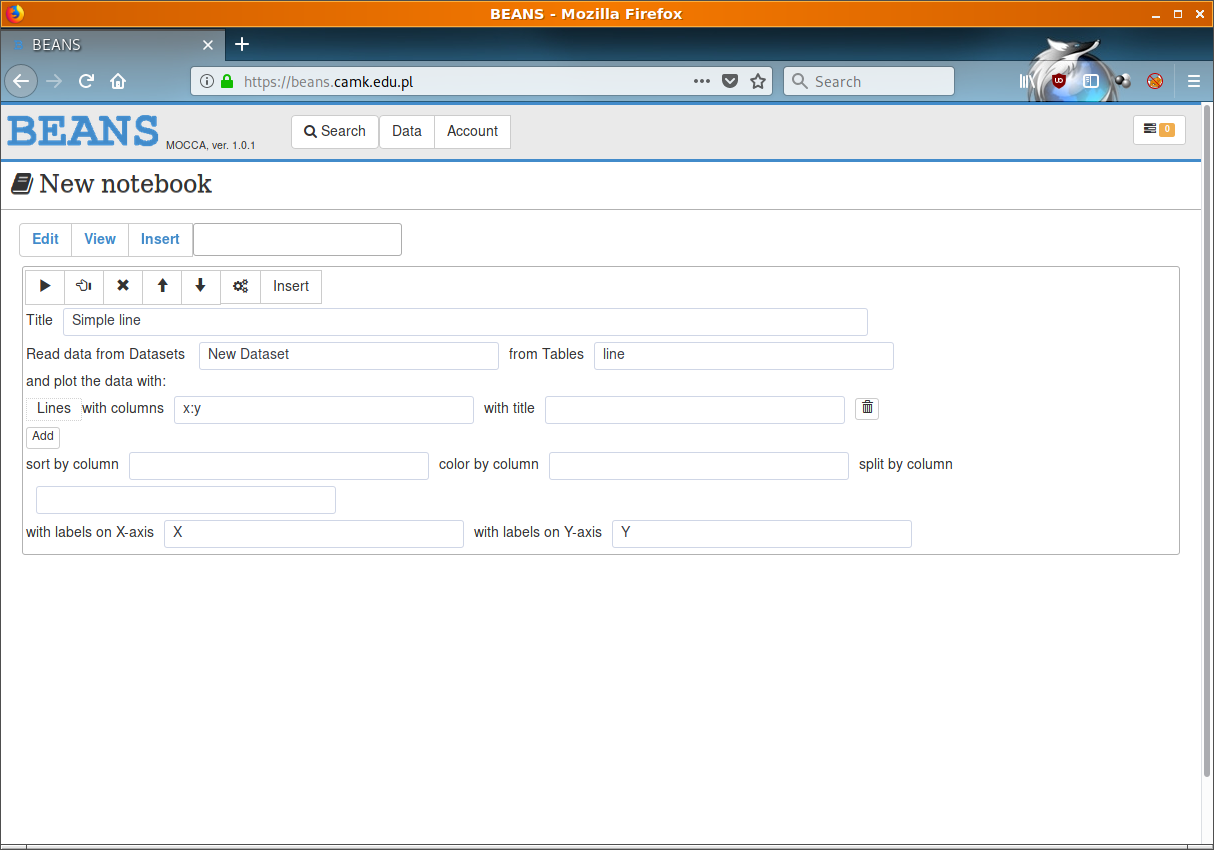Run the notebook entry with play icon
1214x850 pixels.
coord(45,286)
